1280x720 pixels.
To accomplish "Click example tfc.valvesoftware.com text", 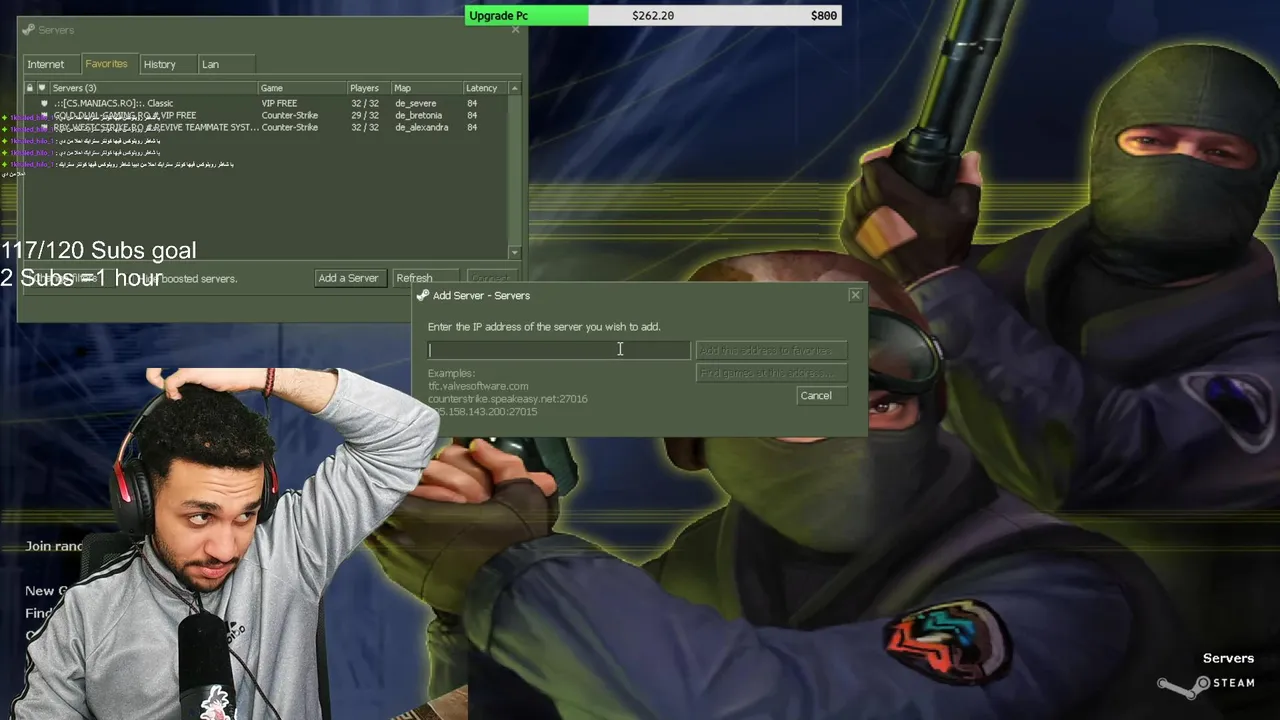I will click(478, 386).
